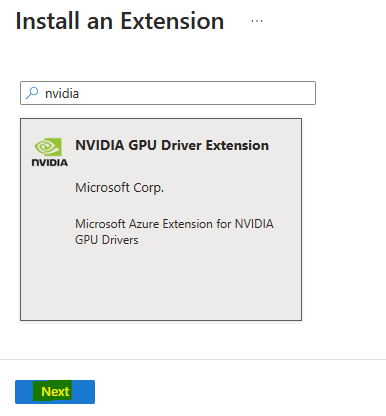Click the typed nvidia text in search
386x416 pixels.
62,94
